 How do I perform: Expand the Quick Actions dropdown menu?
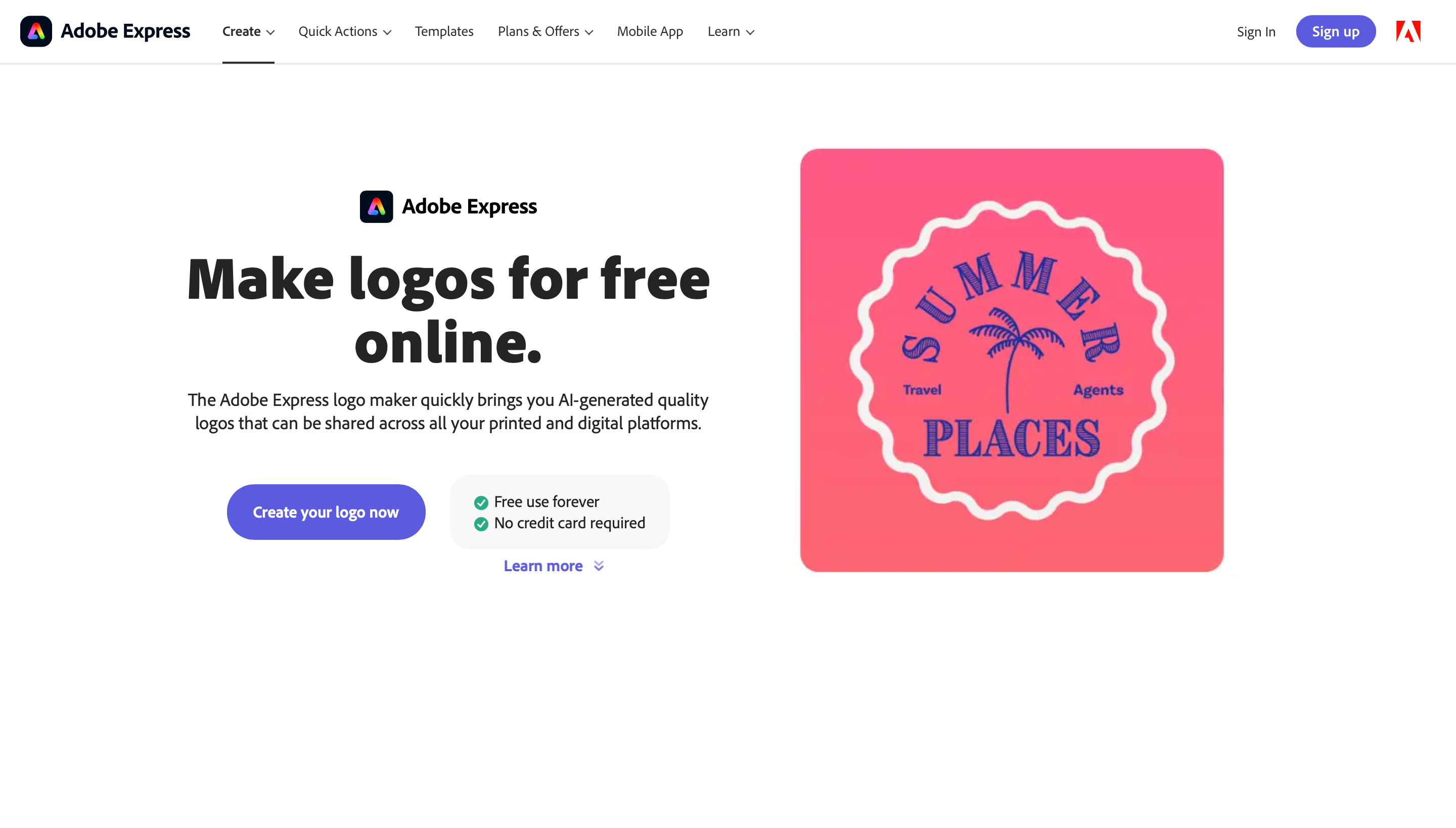[x=345, y=31]
